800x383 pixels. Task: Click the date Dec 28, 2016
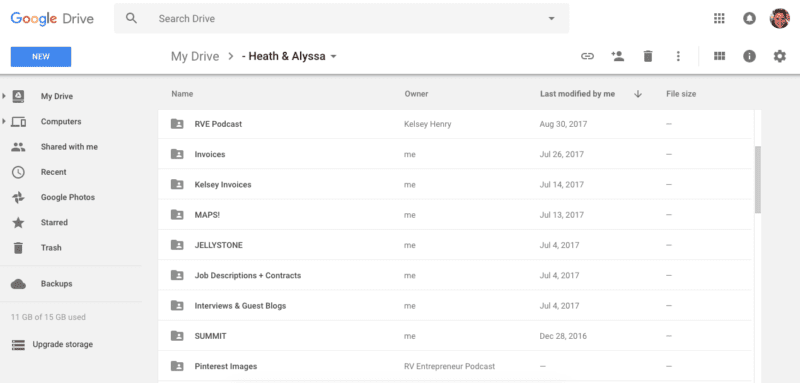563,336
